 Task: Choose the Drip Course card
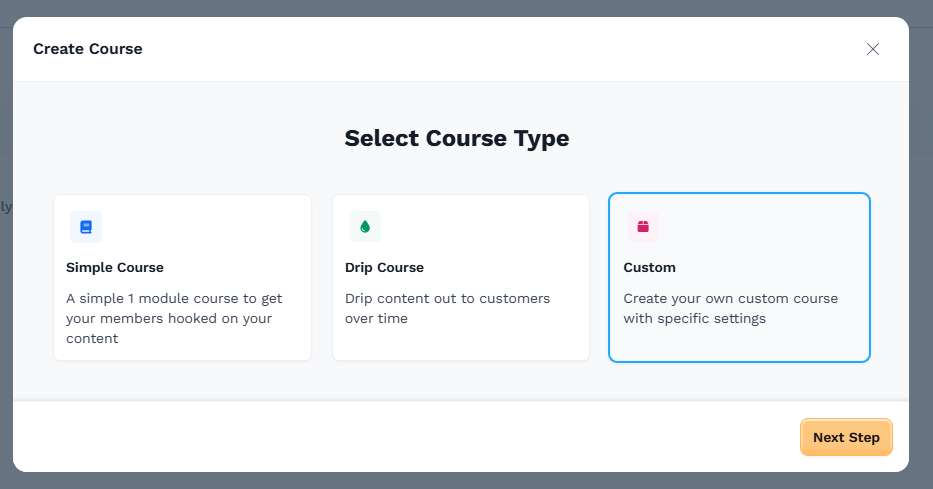tap(460, 277)
